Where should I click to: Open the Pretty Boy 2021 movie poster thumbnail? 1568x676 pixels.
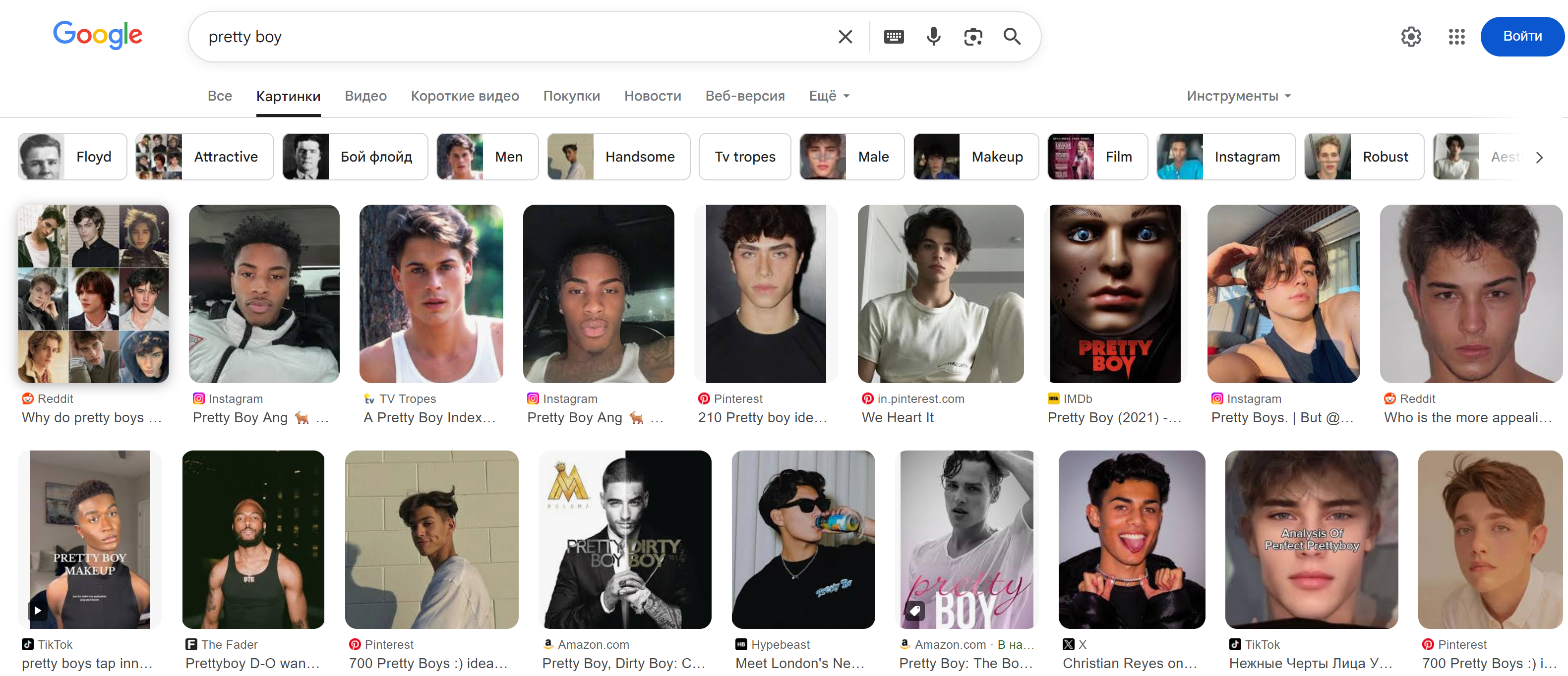click(x=1115, y=293)
